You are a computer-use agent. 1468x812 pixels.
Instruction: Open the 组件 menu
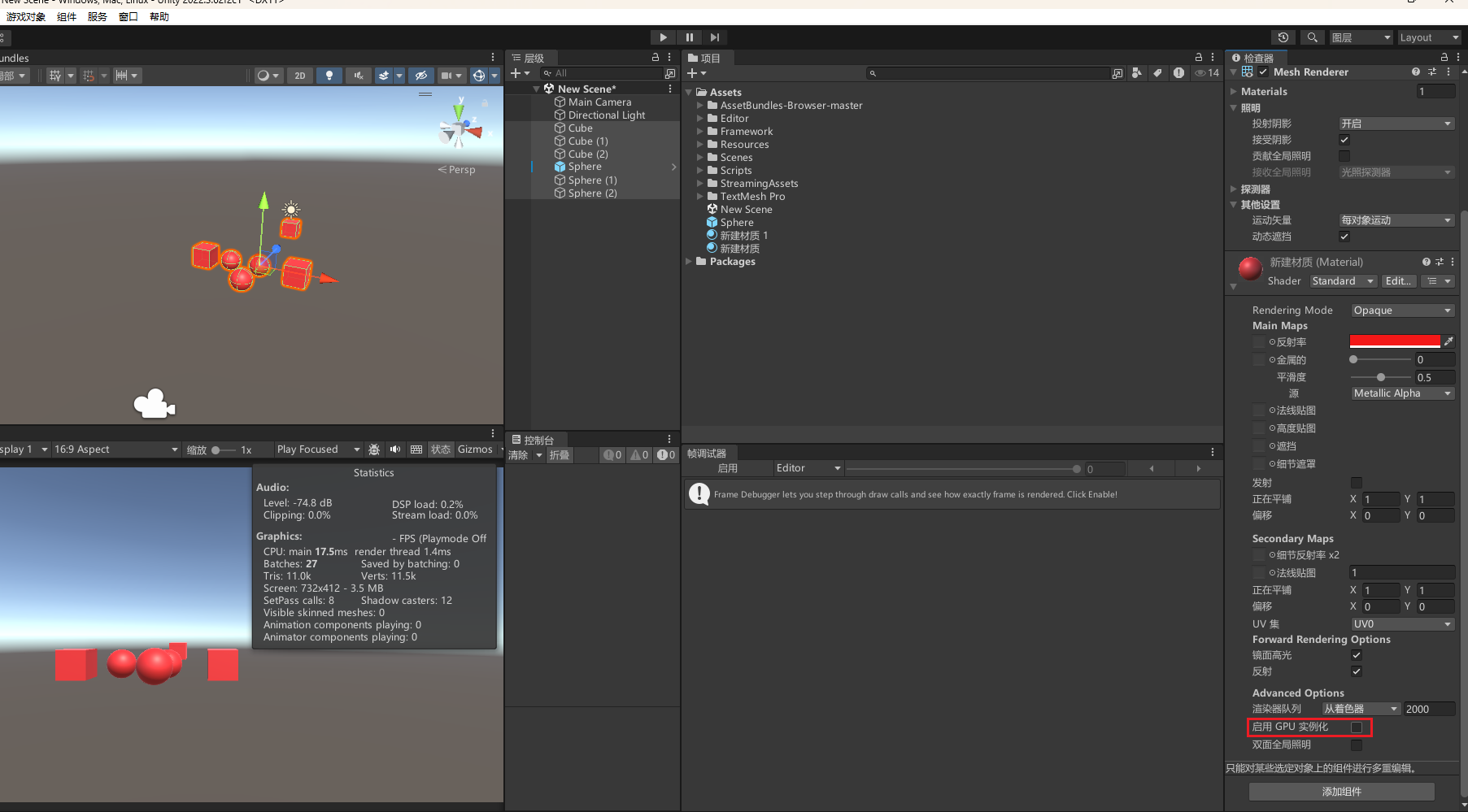click(67, 17)
